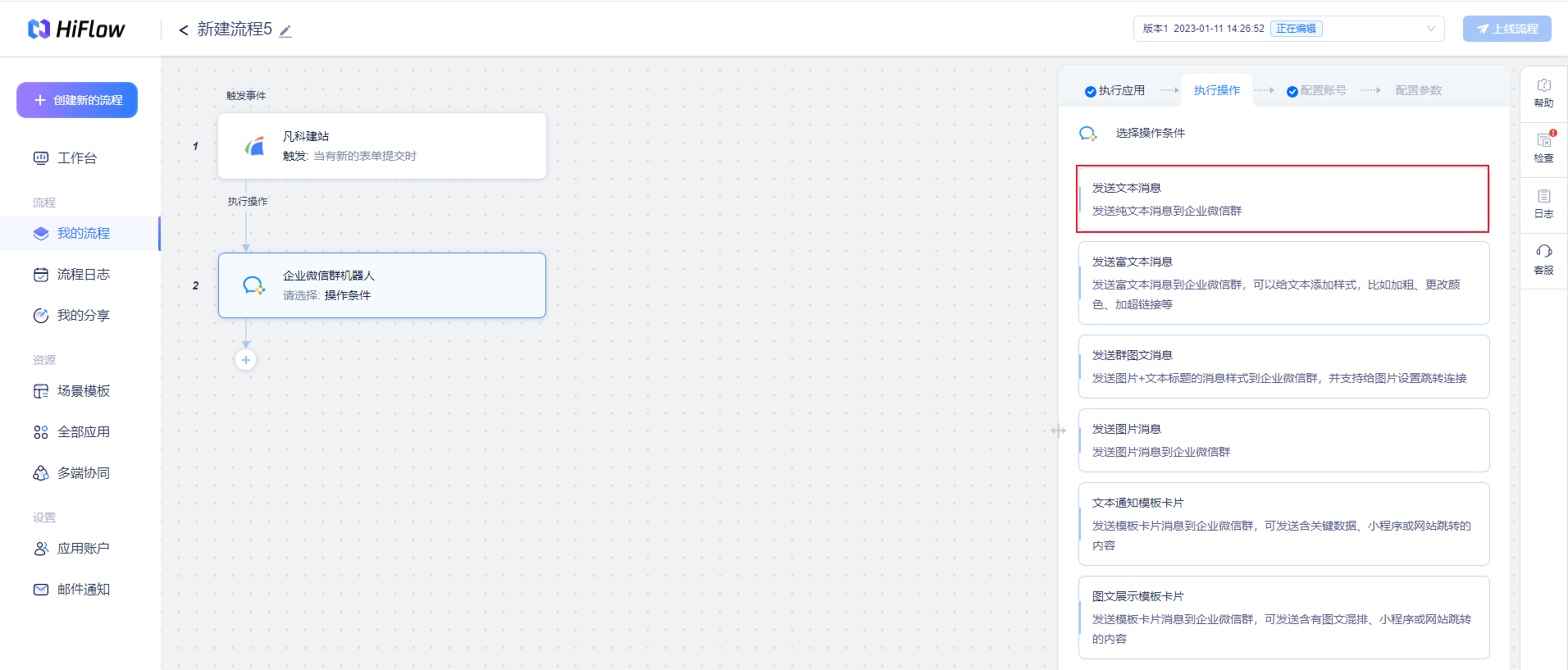Screen dimensions: 1568x670
Task: Select 我的流程 in the sidebar
Action: 80,234
